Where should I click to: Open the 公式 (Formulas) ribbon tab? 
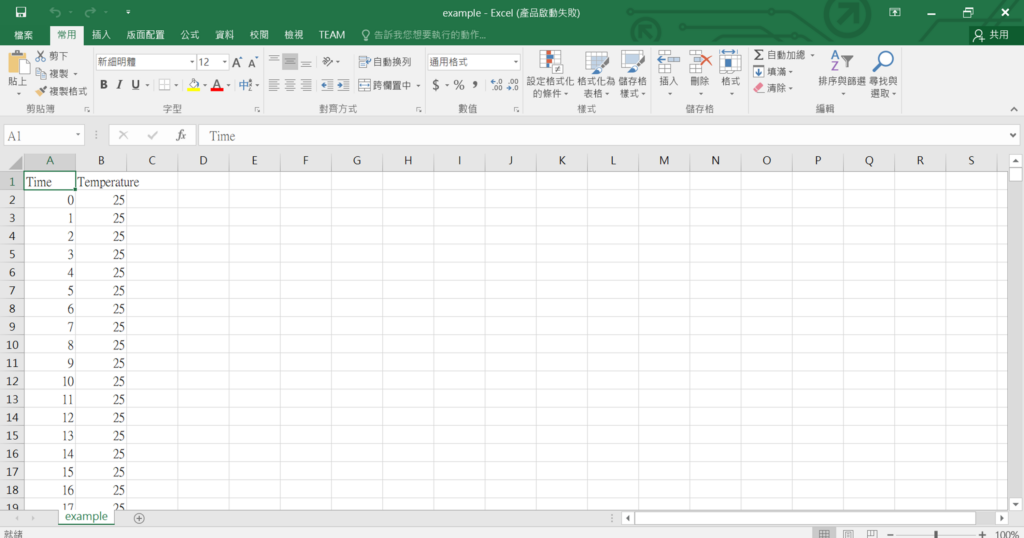tap(190, 34)
